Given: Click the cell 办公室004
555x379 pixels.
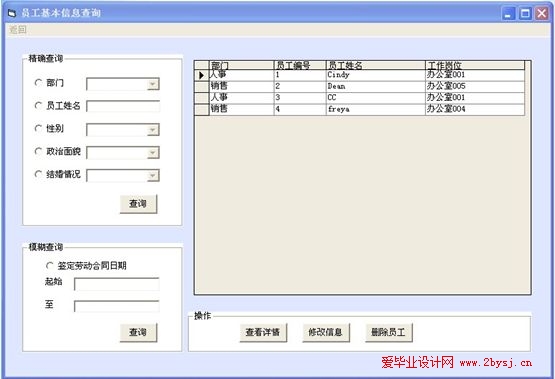Looking at the screenshot, I should pyautogui.click(x=475, y=109).
